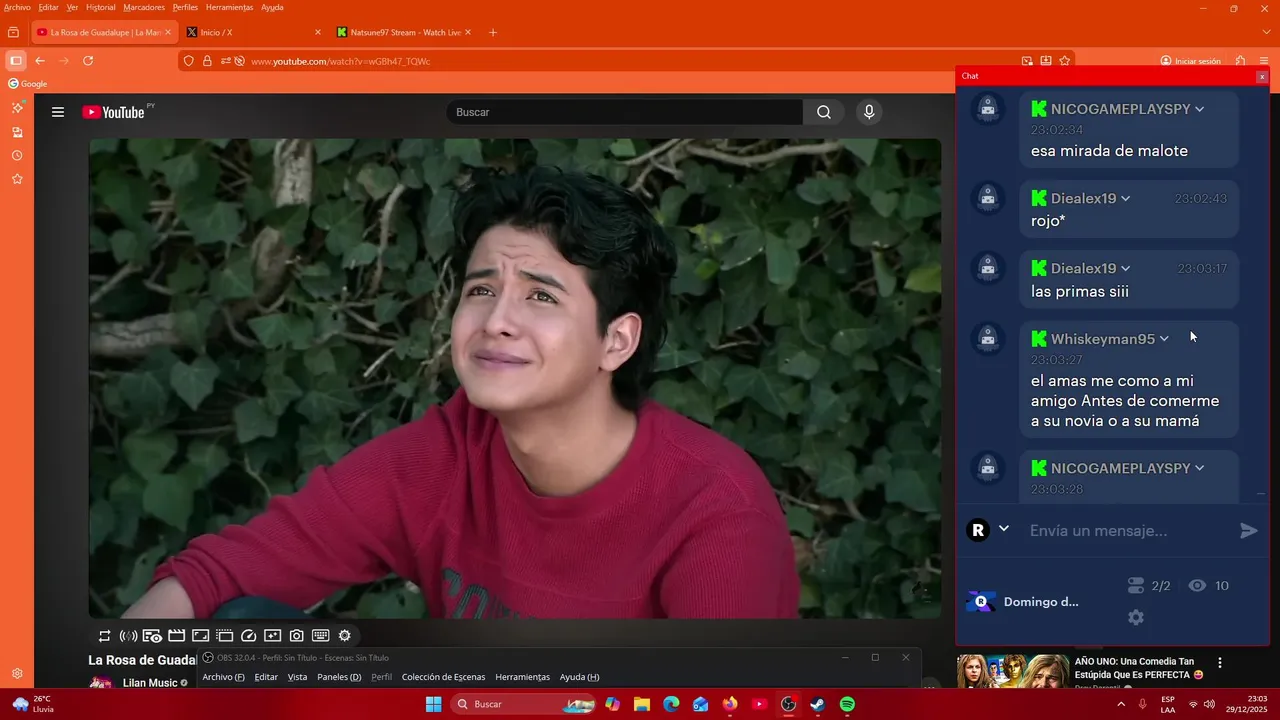The width and height of the screenshot is (1280, 720).
Task: Open Steam from the taskbar
Action: 817,704
